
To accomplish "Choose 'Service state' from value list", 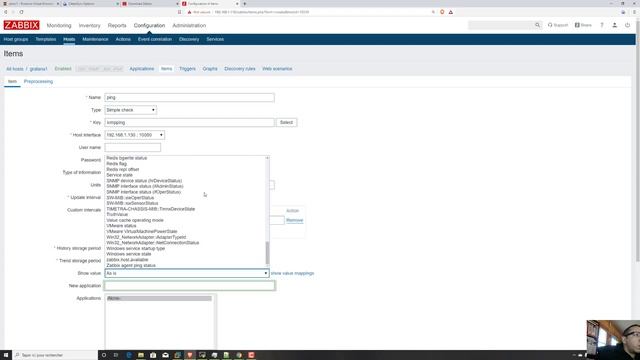I will [120, 175].
